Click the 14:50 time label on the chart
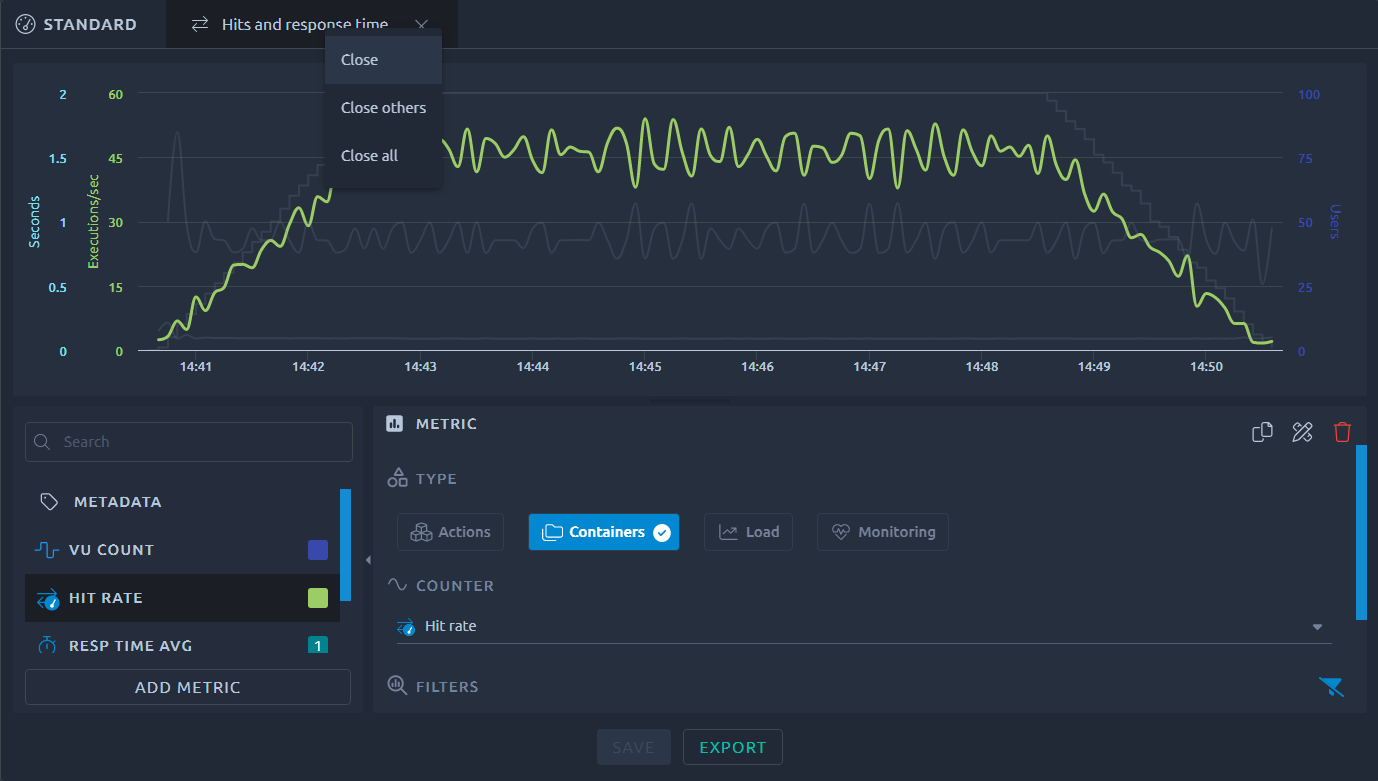Screen dimensions: 1378x781 point(1207,367)
